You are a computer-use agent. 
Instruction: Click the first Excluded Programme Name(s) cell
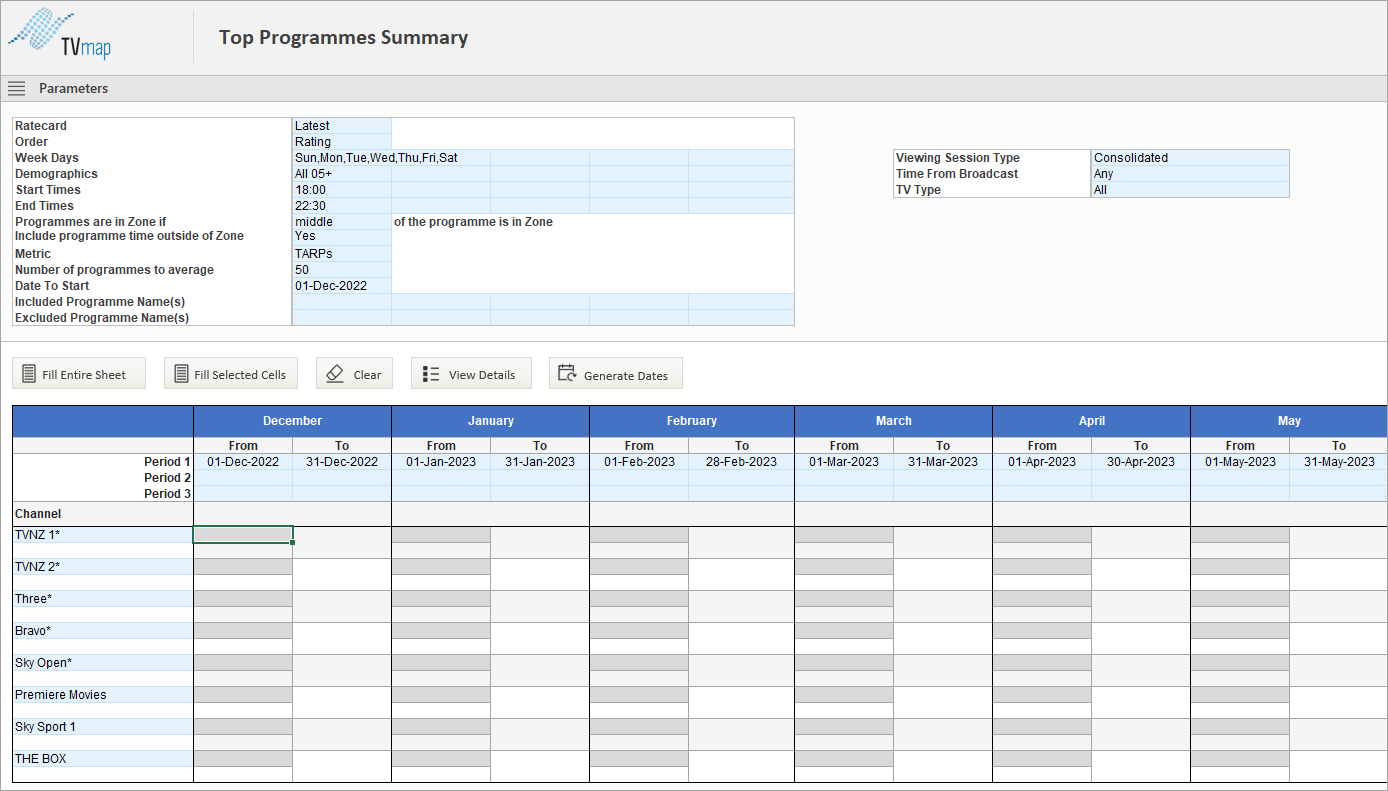coord(342,318)
